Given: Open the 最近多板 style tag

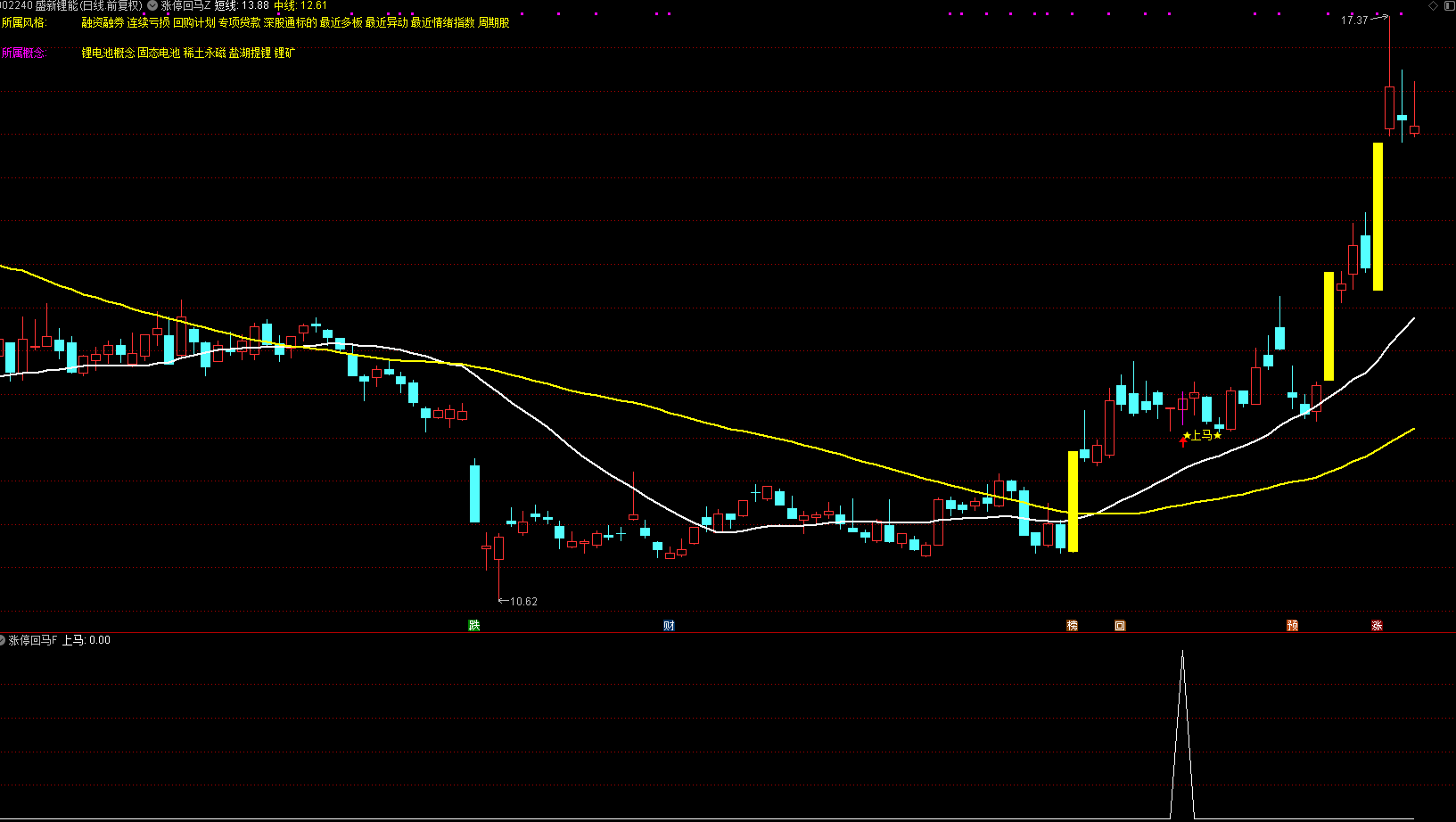Looking at the screenshot, I should (341, 22).
